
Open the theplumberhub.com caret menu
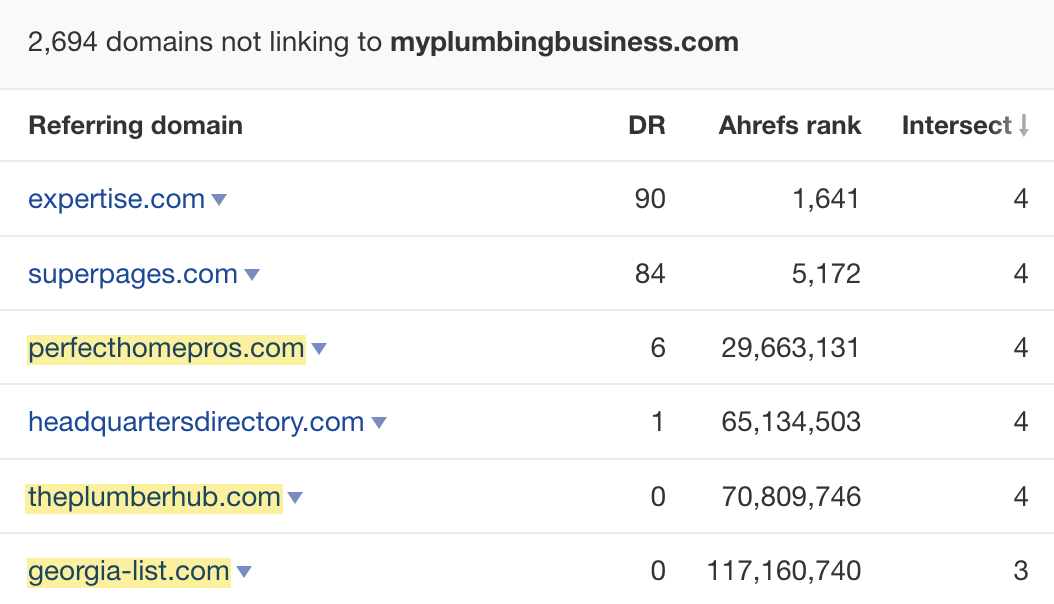296,496
